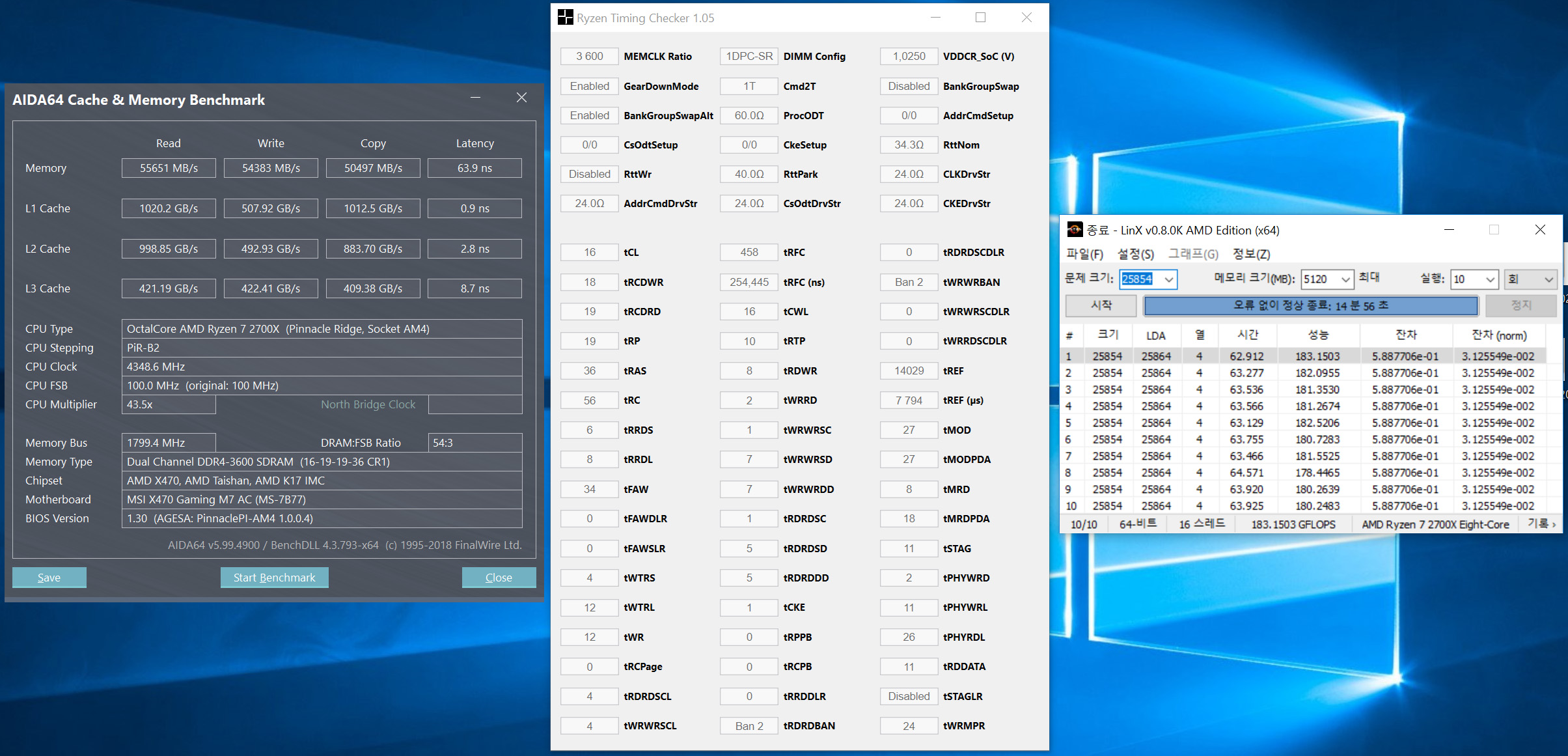The width and height of the screenshot is (1568, 756).
Task: Minimize the AIDA64 benchmark window
Action: point(475,98)
